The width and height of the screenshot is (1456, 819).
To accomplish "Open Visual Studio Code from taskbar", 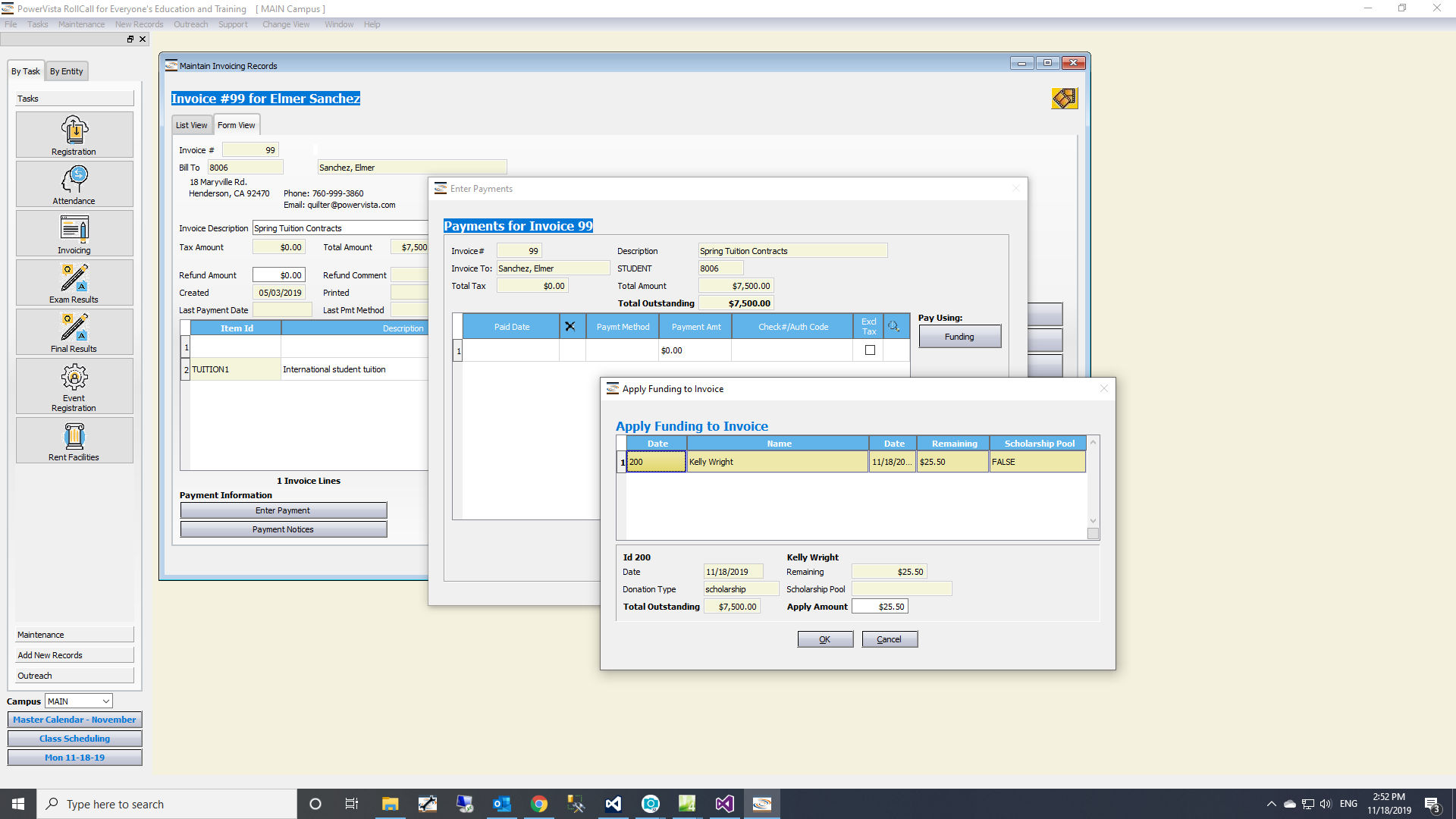I will pos(613,804).
